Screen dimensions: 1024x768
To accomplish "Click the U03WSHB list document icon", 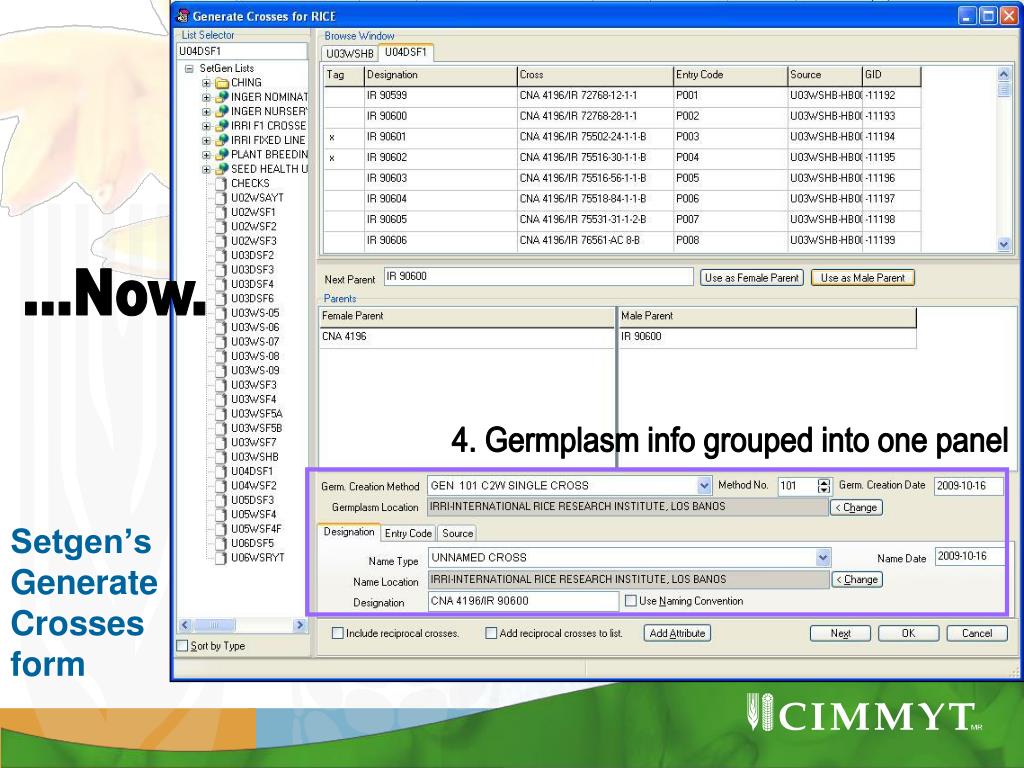I will pos(221,457).
